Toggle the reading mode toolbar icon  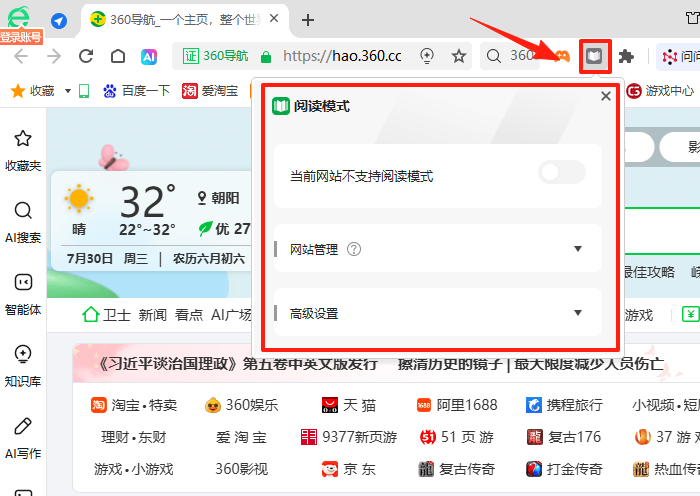click(x=595, y=56)
